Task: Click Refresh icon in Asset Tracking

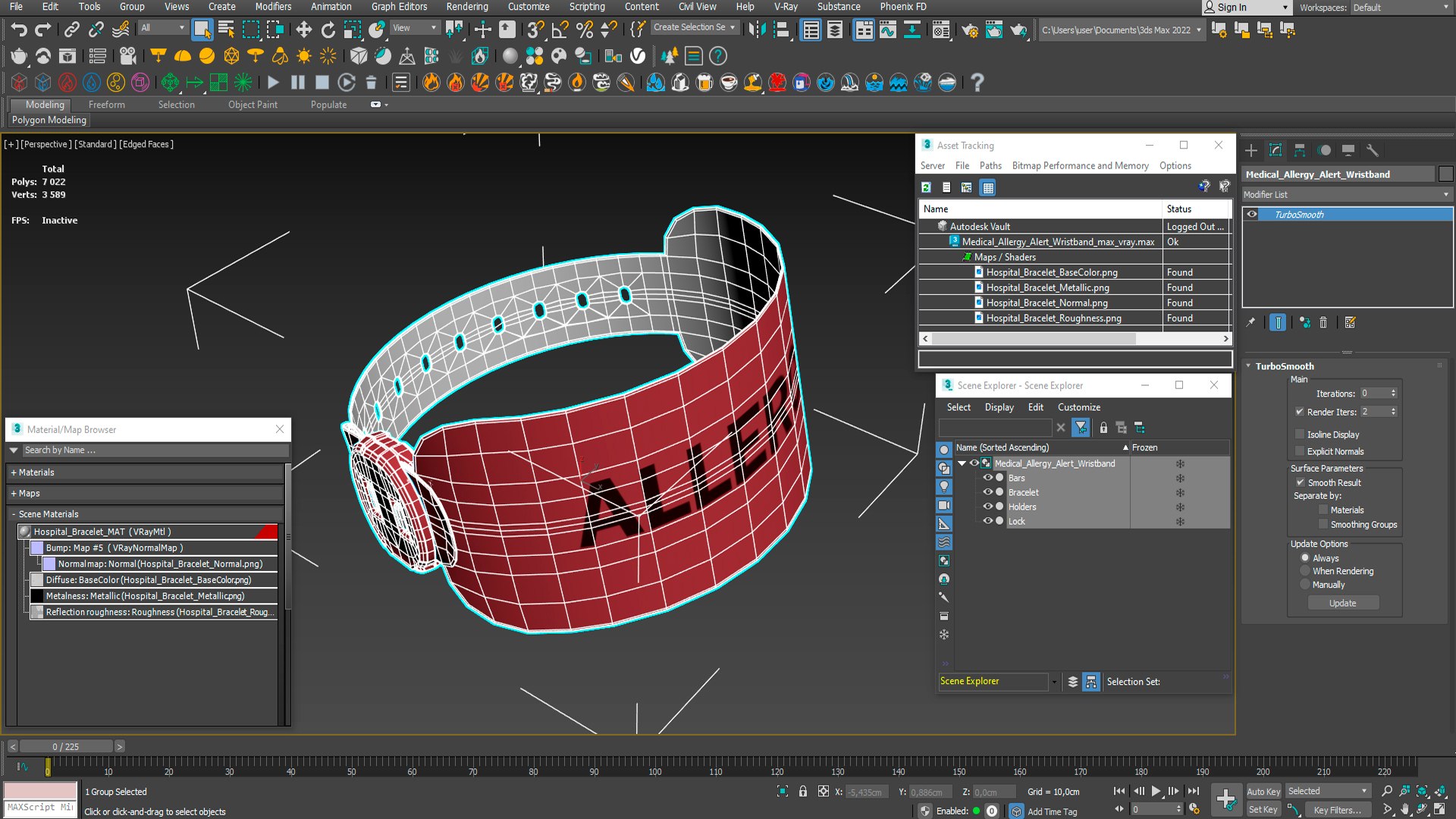Action: (x=926, y=187)
